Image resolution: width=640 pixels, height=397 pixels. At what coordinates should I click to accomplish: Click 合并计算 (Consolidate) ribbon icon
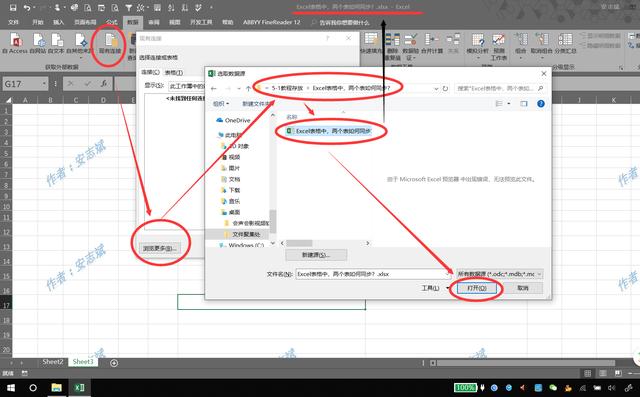(432, 43)
